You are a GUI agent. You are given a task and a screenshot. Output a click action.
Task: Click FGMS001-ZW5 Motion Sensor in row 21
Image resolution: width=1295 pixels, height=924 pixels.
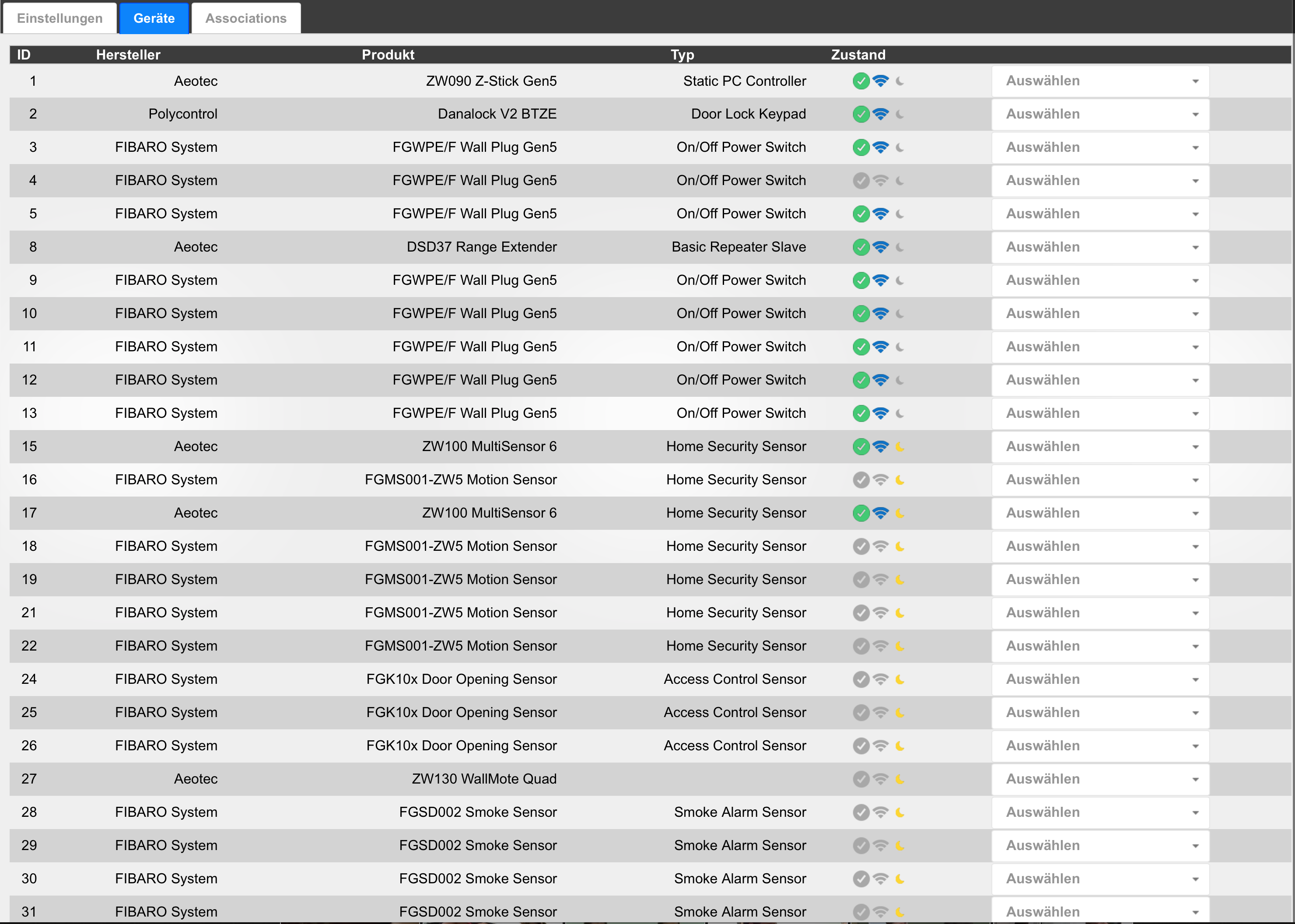point(460,613)
